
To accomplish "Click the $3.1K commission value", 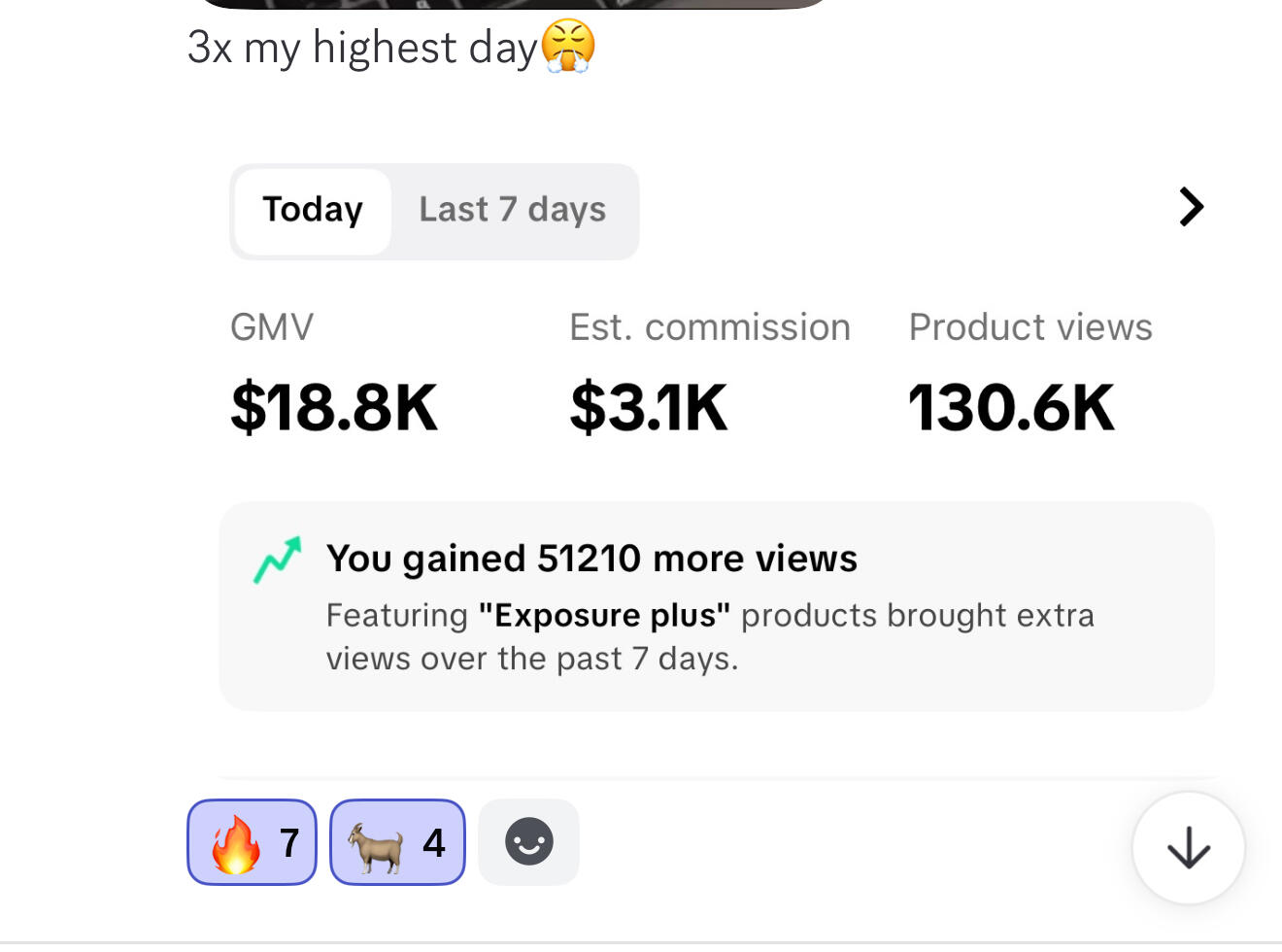I will click(x=648, y=407).
